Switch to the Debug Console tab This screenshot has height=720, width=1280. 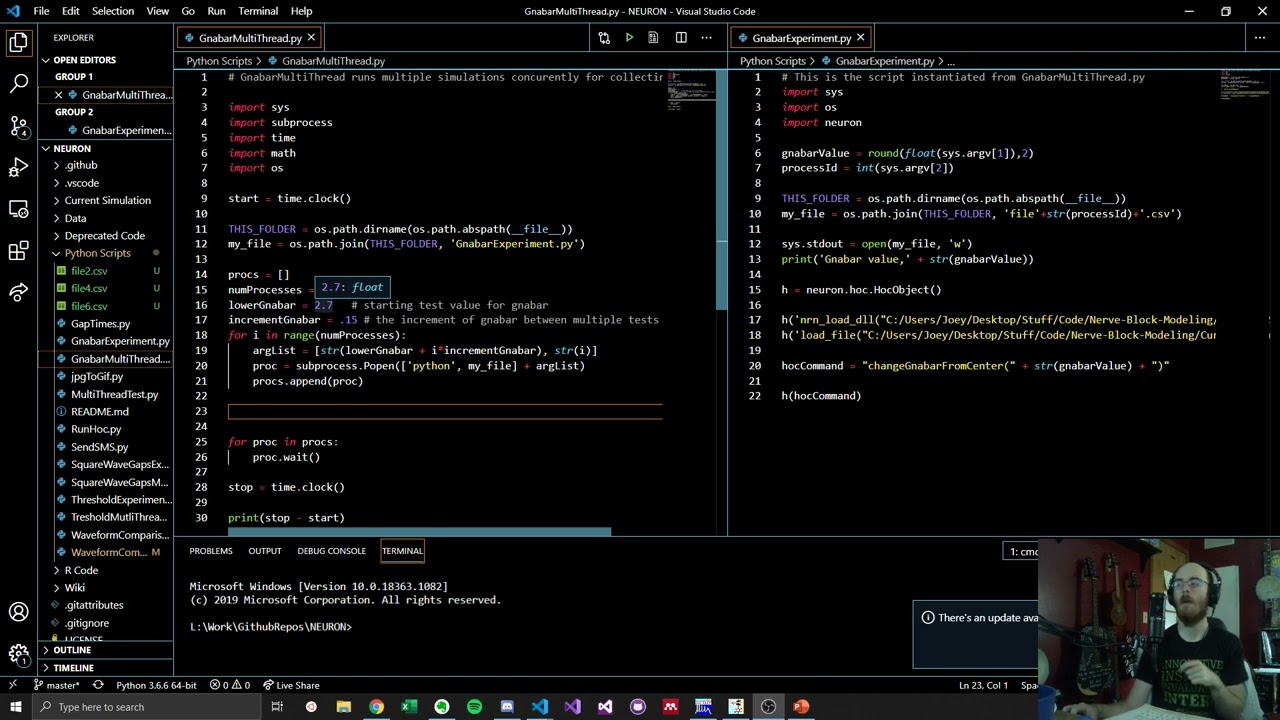pos(331,551)
